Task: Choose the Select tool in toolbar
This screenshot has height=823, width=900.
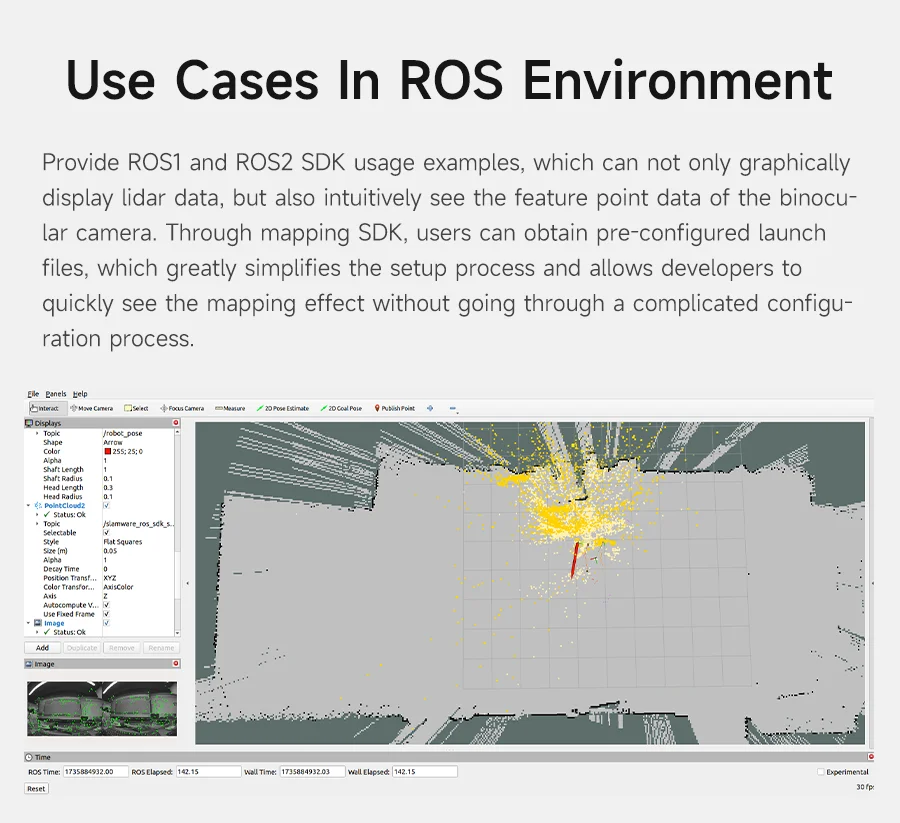Action: click(137, 408)
